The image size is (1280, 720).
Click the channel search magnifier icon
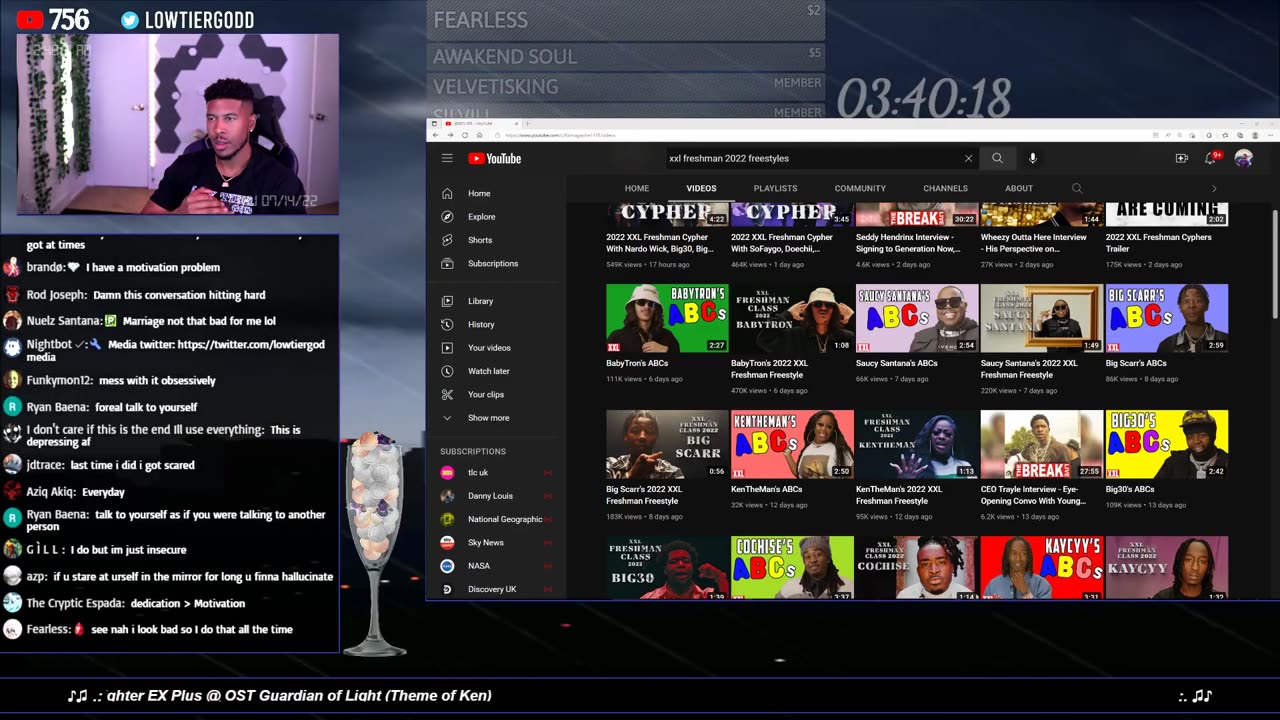pyautogui.click(x=1077, y=188)
